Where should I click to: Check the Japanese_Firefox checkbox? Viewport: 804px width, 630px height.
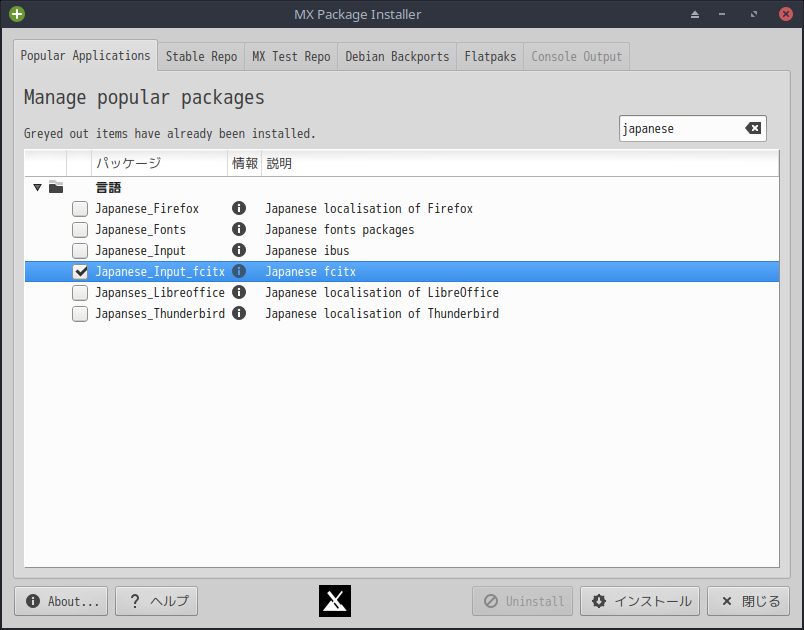(x=80, y=209)
